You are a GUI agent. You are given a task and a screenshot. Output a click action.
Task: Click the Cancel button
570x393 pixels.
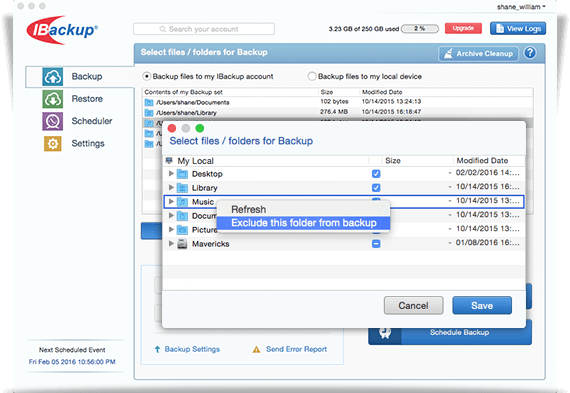[413, 305]
